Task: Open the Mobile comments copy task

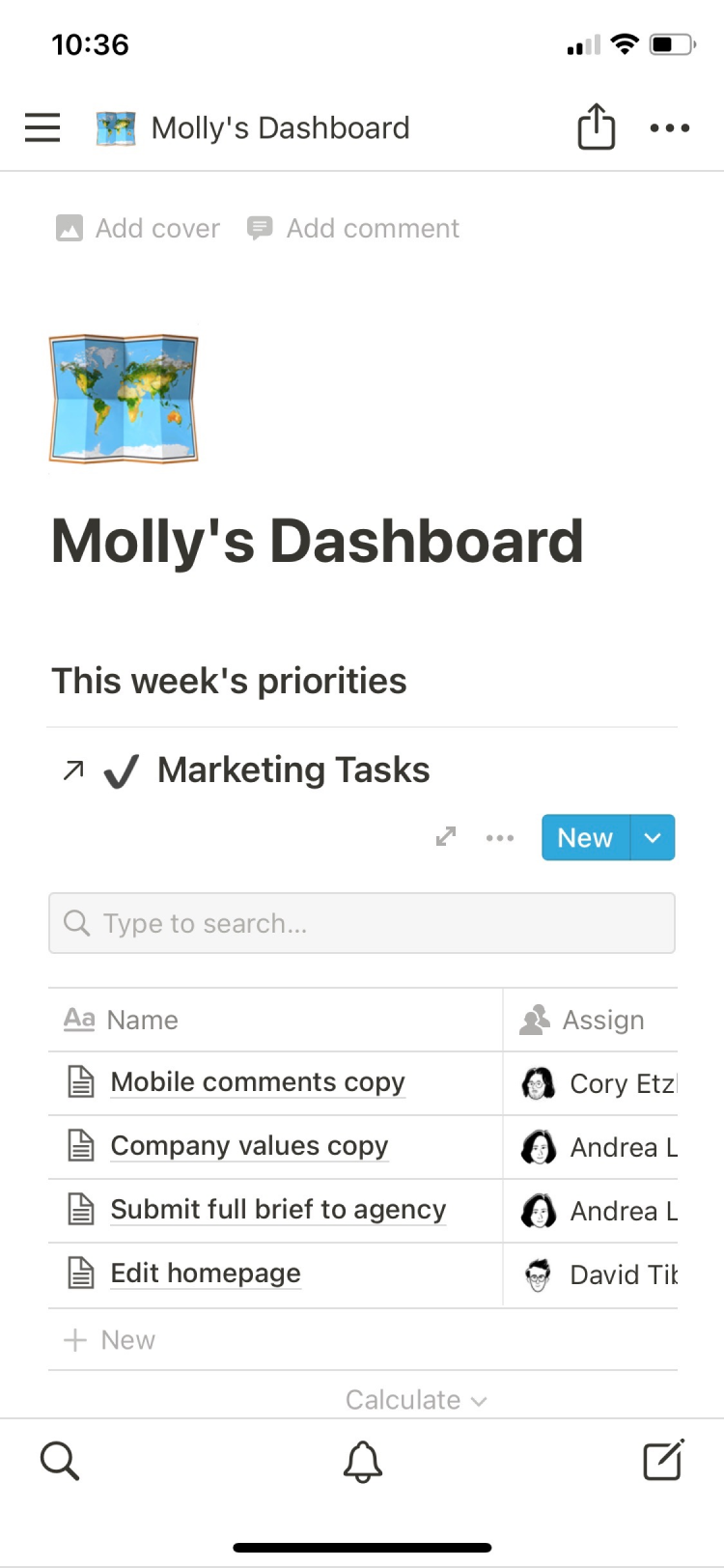Action: pos(257,1082)
